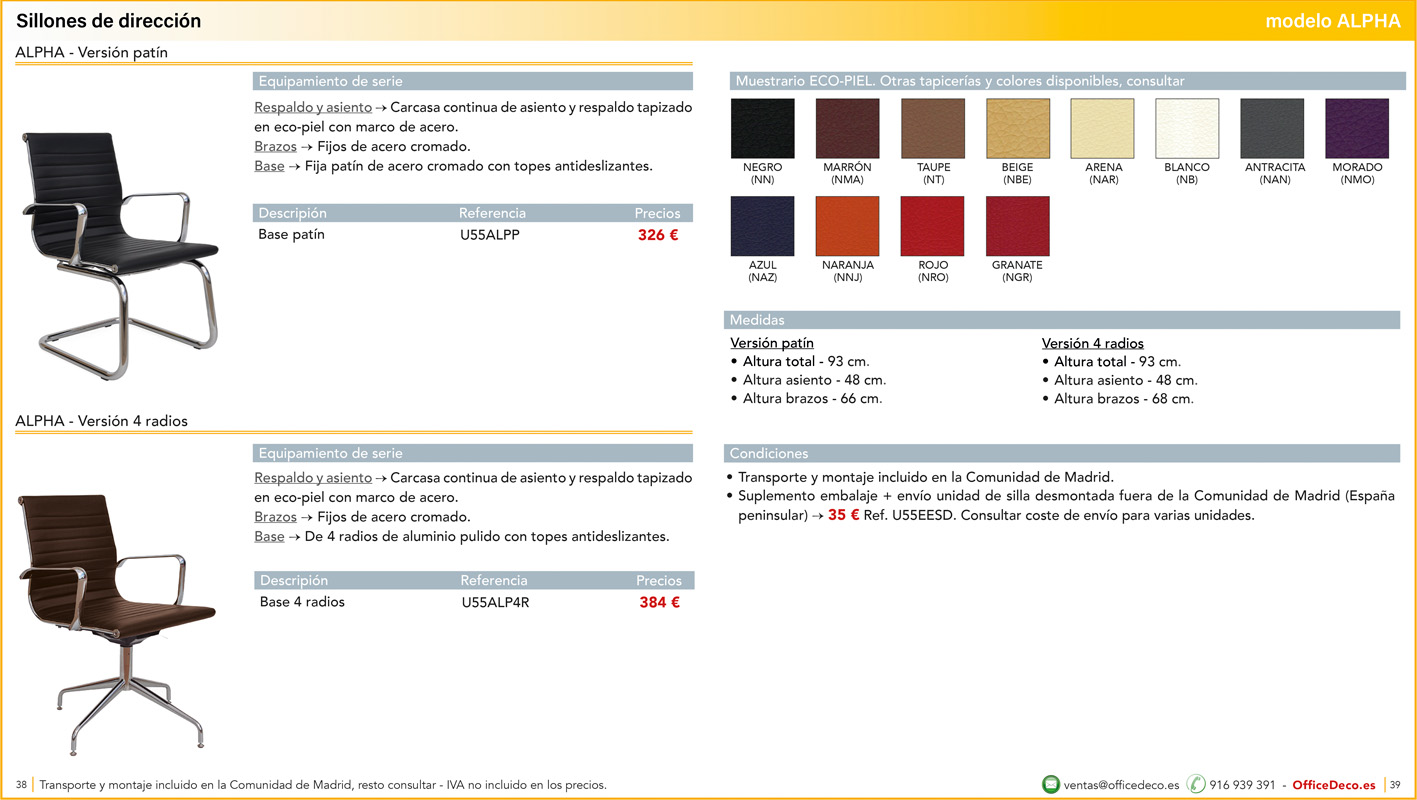Open the OfficeDeco.es link in footer
The image size is (1417, 800).
coord(1334,785)
